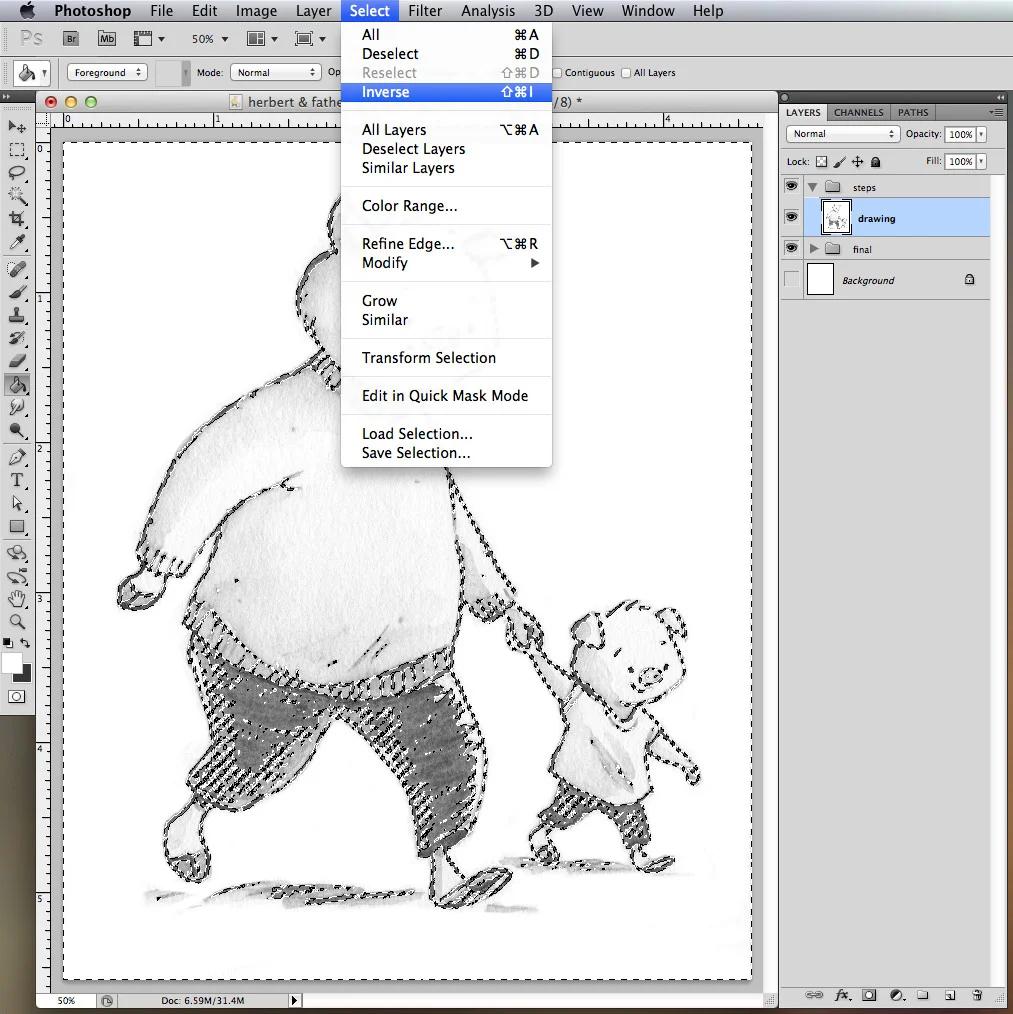The height and width of the screenshot is (1014, 1013).
Task: Hide the drawing layer
Action: 791,217
